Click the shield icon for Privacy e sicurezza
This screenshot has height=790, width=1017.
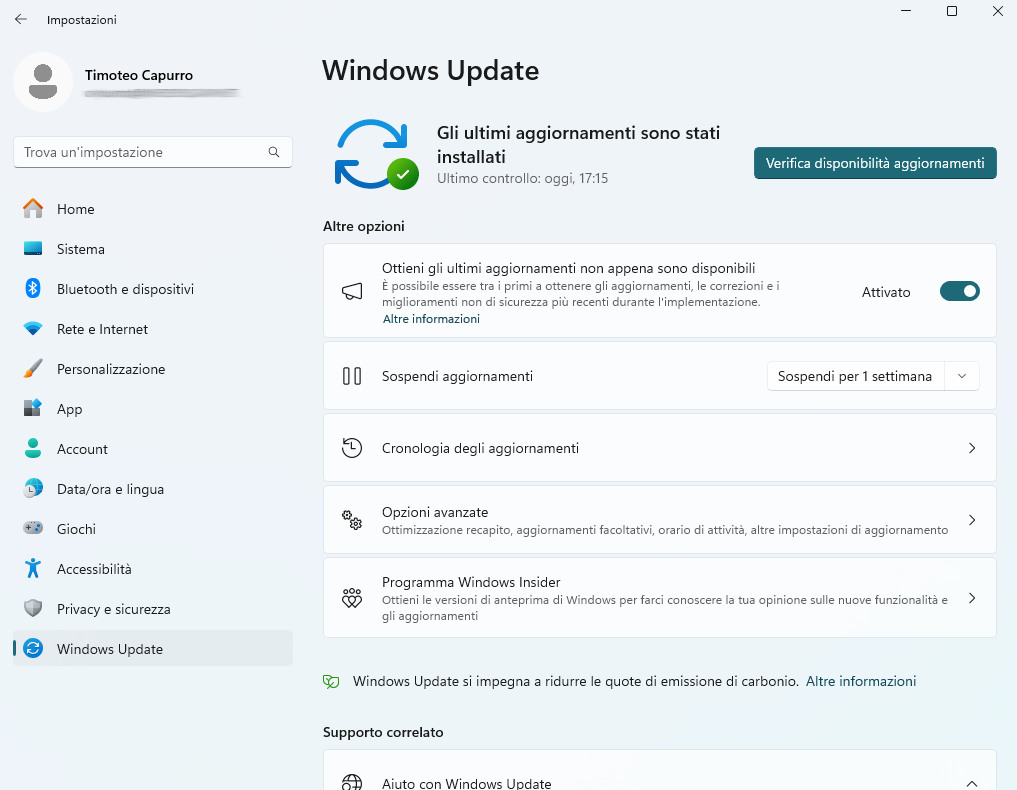[x=33, y=608]
